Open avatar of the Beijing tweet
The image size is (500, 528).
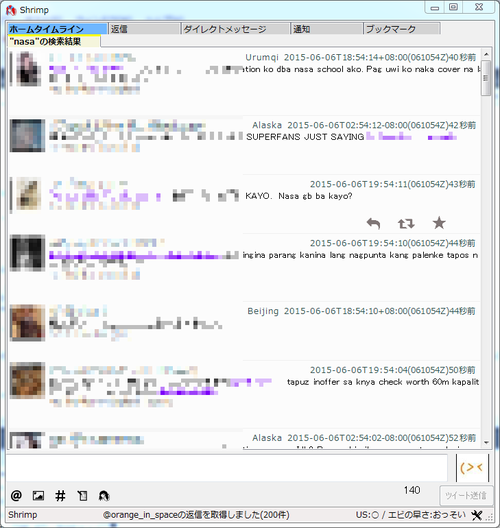pos(27,323)
